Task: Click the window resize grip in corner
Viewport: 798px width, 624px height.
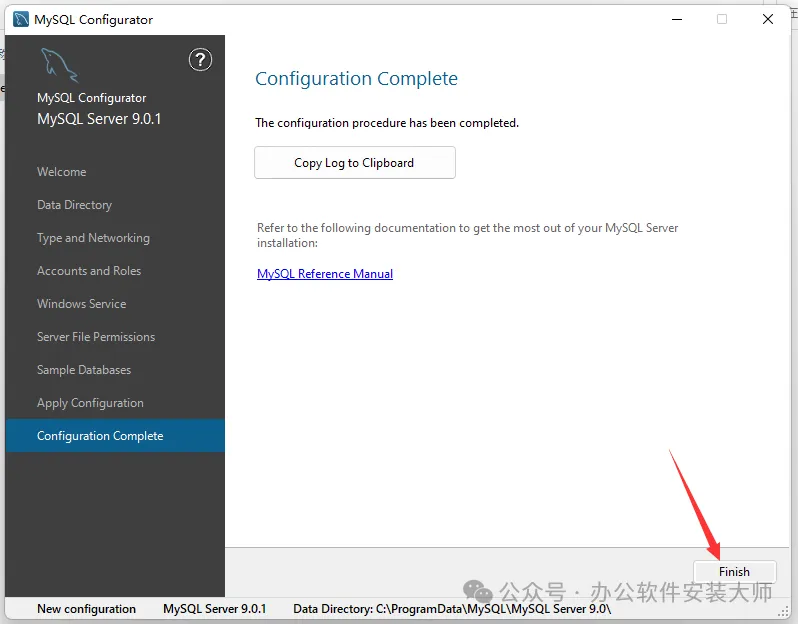Action: coord(784,612)
